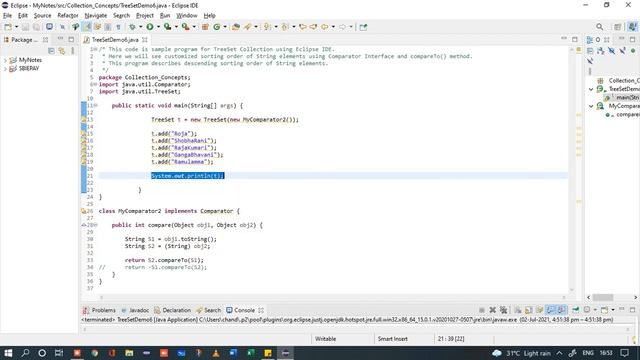The image size is (640, 360).
Task: Collapse TreeSetDemo6 class in Outline
Action: [x=591, y=89]
